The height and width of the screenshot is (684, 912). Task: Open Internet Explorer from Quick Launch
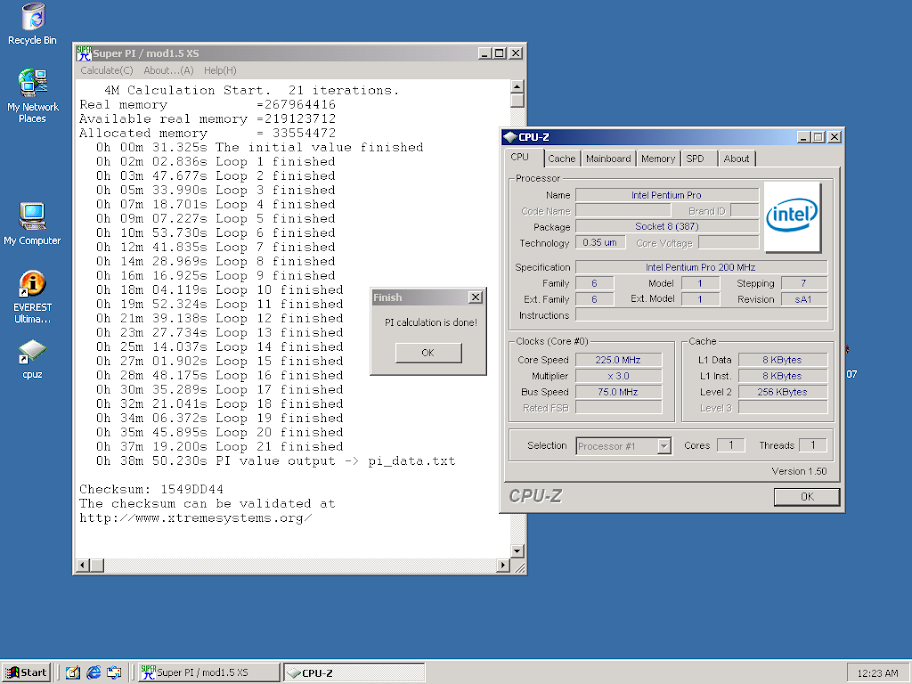[94, 672]
